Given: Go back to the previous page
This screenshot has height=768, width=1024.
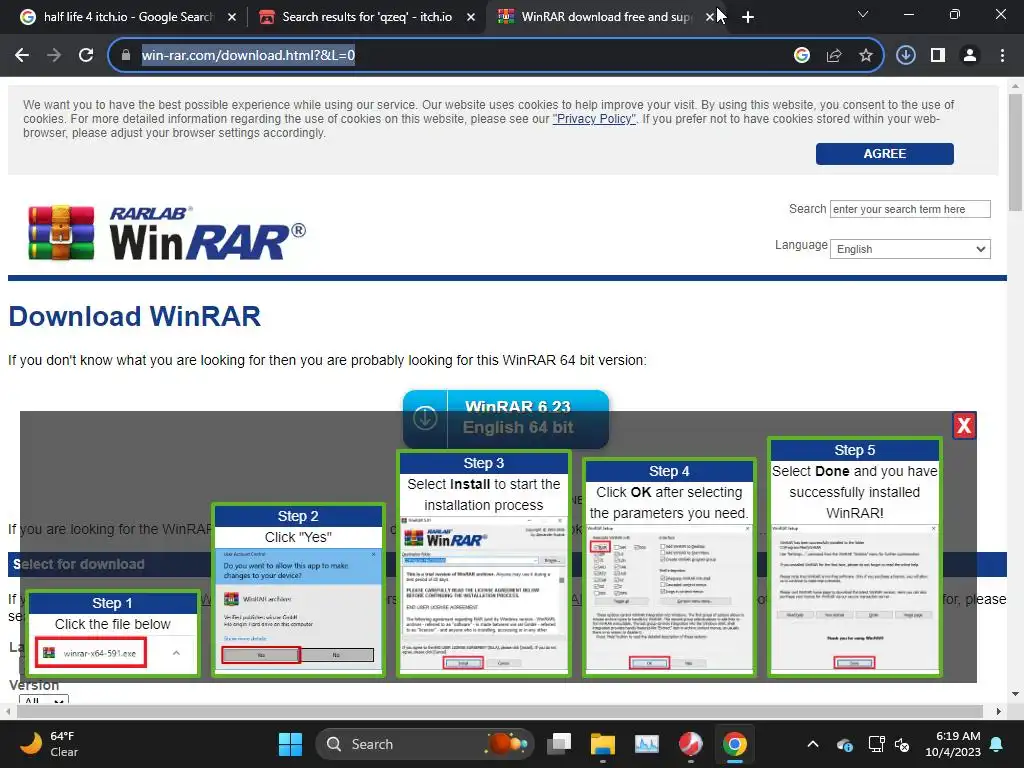Looking at the screenshot, I should [x=22, y=56].
